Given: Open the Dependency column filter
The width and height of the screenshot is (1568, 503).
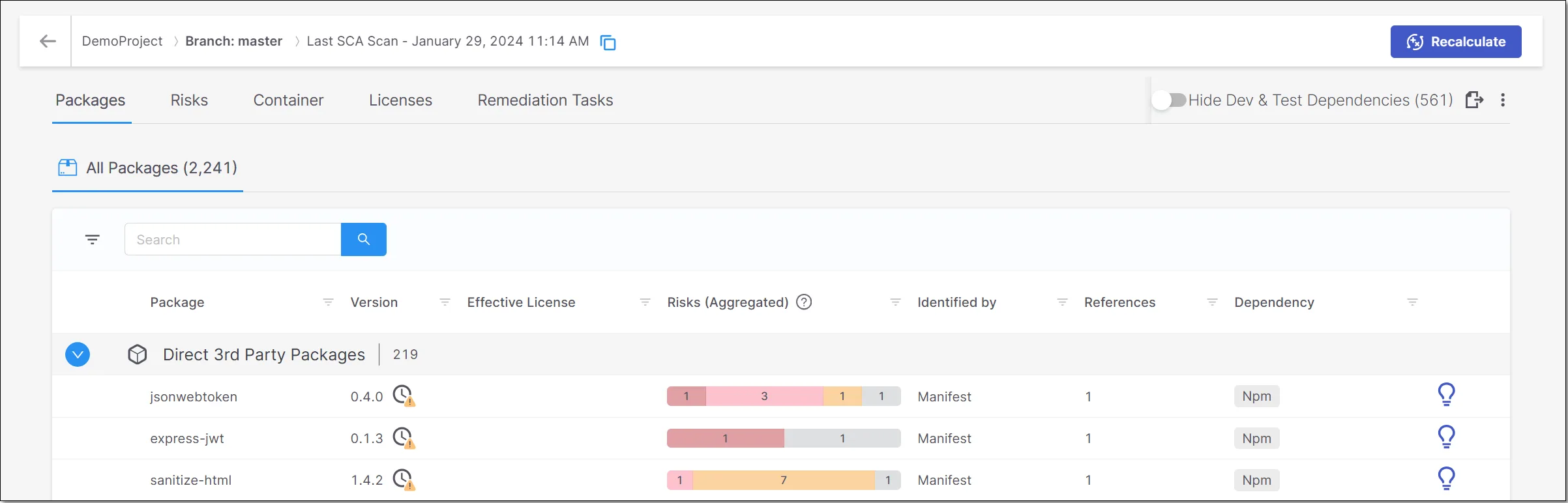Looking at the screenshot, I should pos(1412,302).
